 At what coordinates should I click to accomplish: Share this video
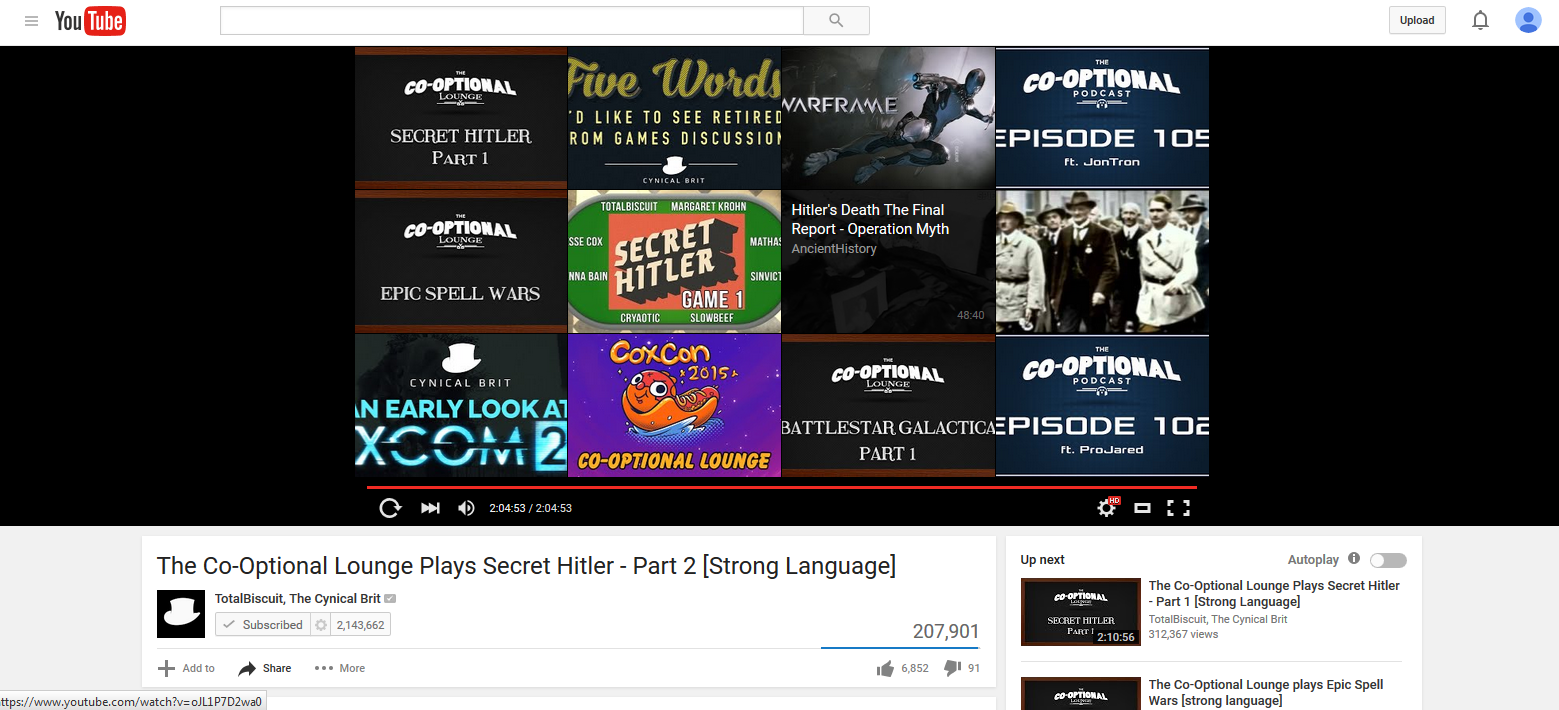point(265,668)
